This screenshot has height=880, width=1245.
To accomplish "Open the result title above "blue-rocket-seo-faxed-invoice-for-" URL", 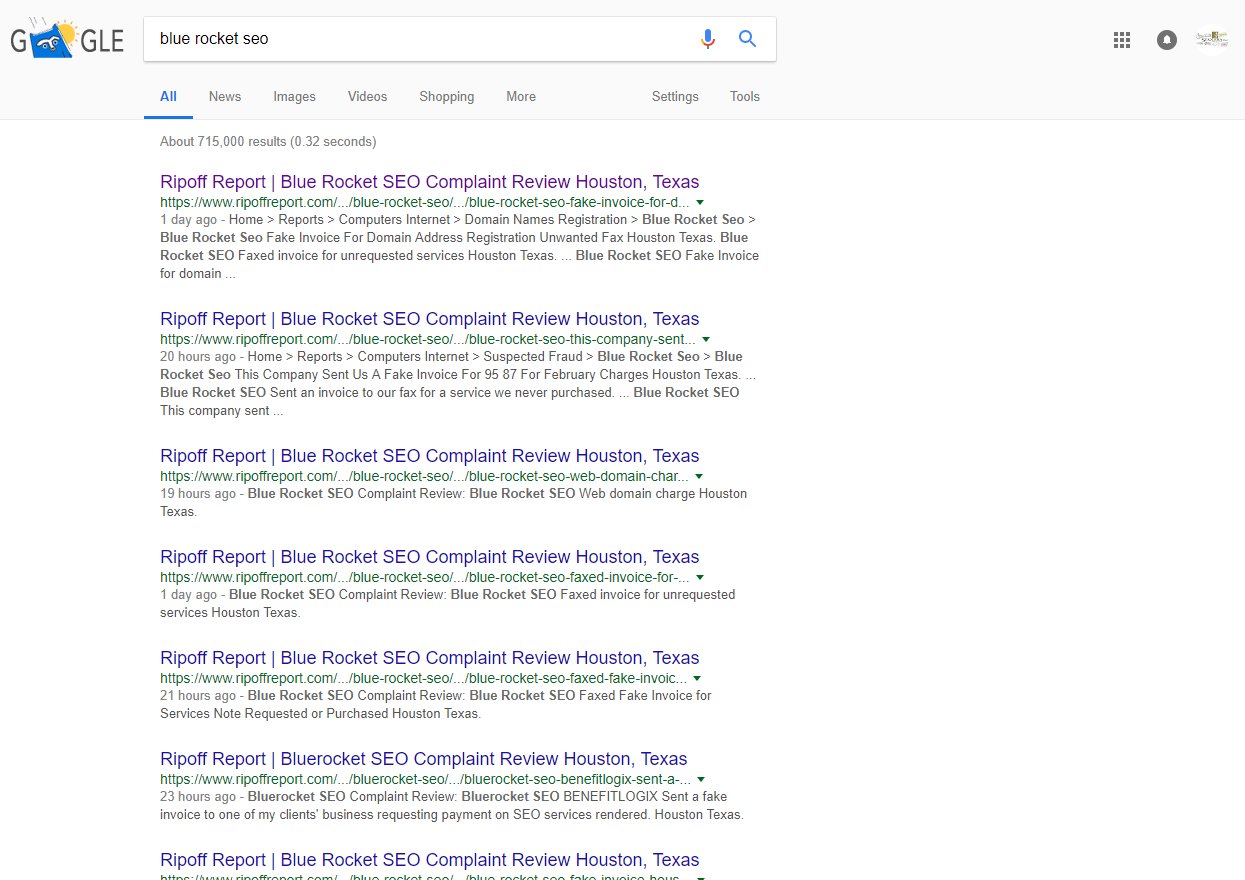I will pyautogui.click(x=430, y=557).
